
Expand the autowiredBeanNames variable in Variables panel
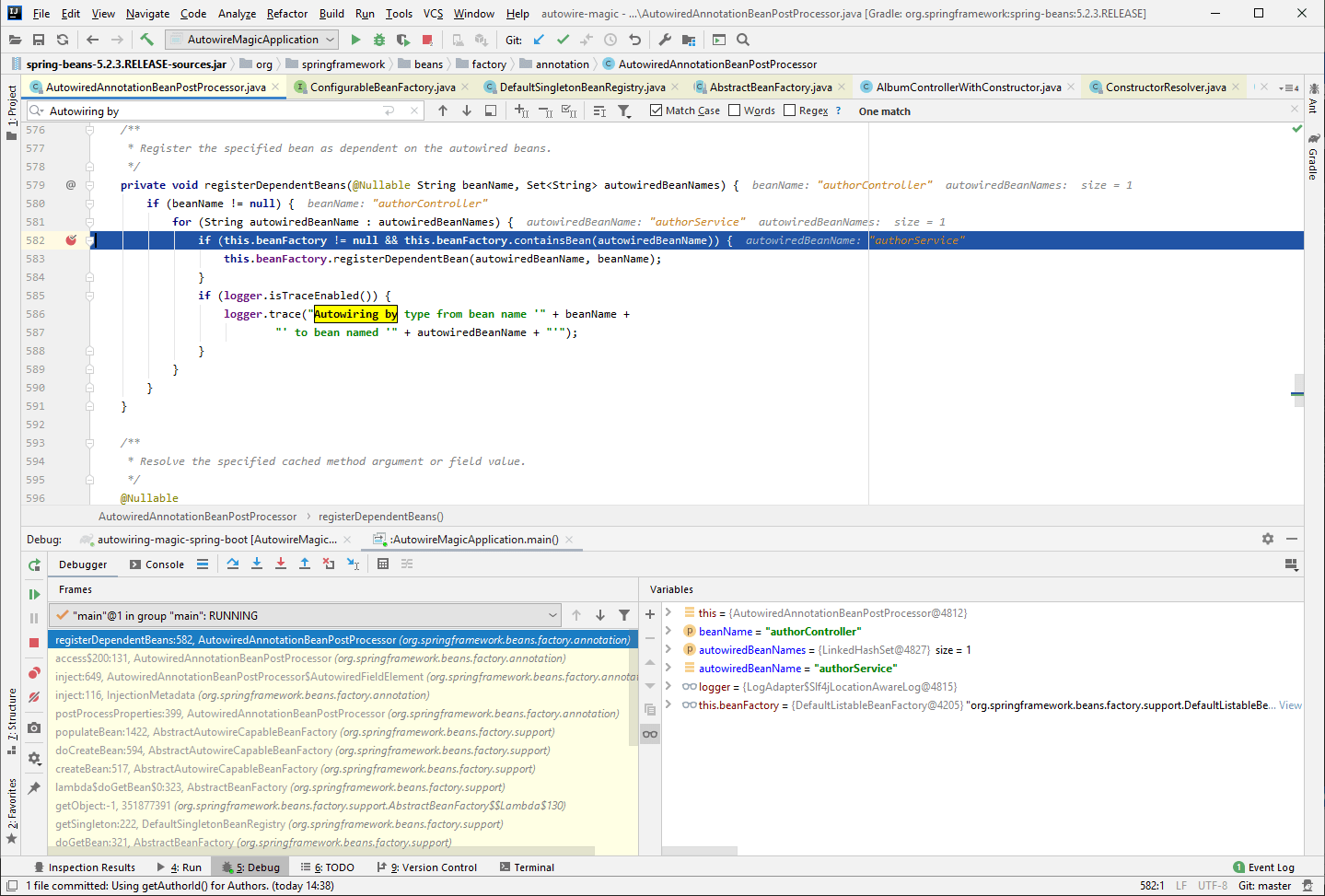[667, 649]
